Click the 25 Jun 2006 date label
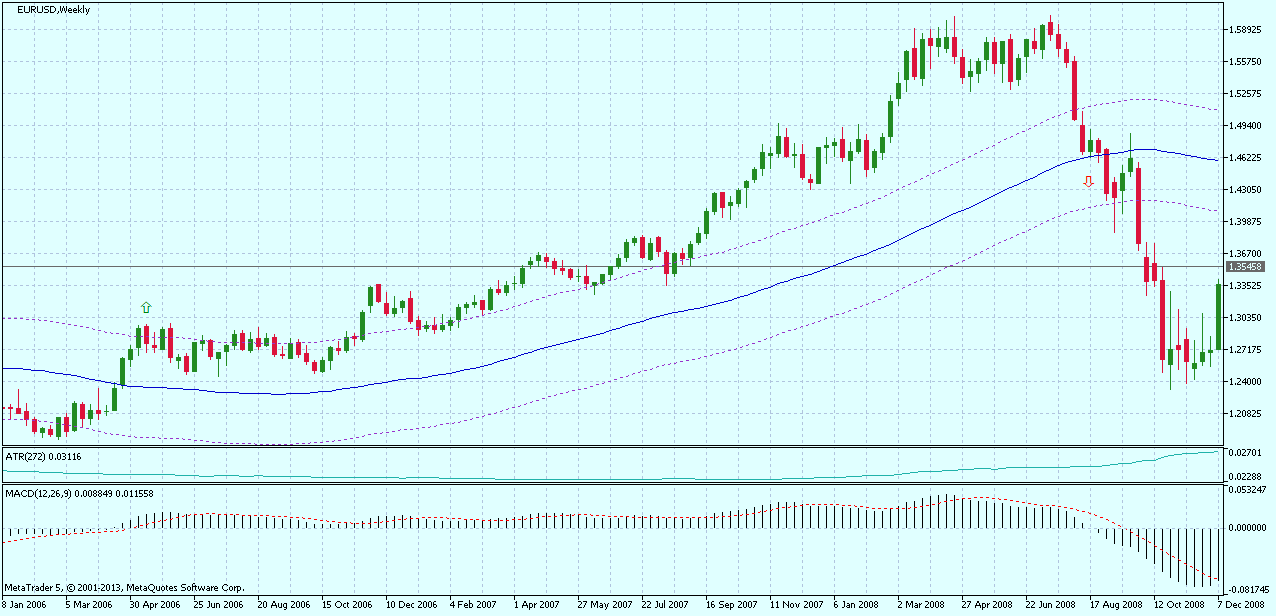This screenshot has width=1276, height=616. point(217,606)
